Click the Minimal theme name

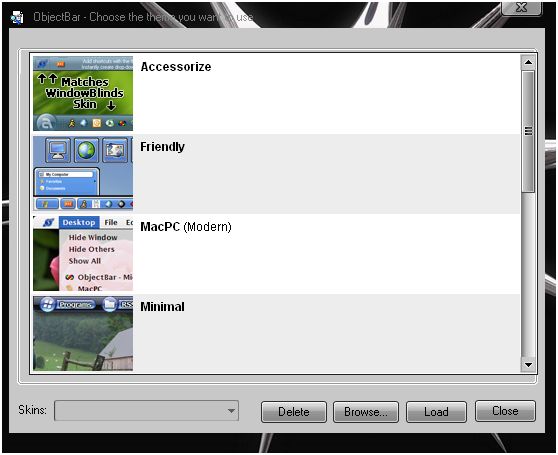pyautogui.click(x=162, y=307)
